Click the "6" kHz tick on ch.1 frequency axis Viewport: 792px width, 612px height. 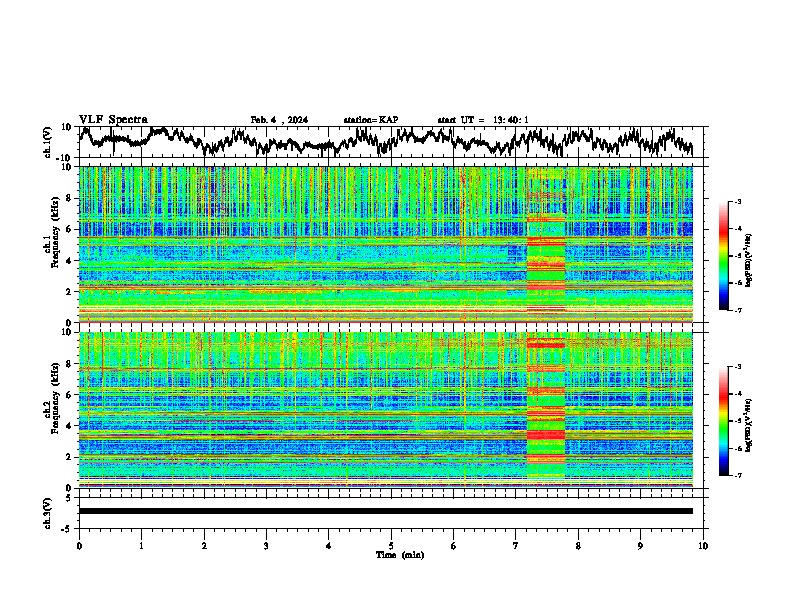[x=70, y=230]
